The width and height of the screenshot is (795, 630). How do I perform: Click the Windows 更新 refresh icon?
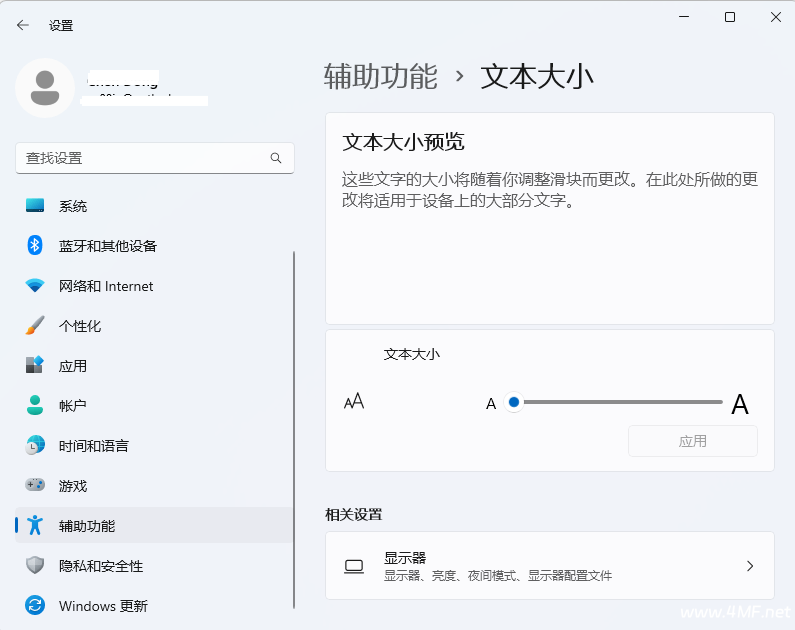point(35,606)
